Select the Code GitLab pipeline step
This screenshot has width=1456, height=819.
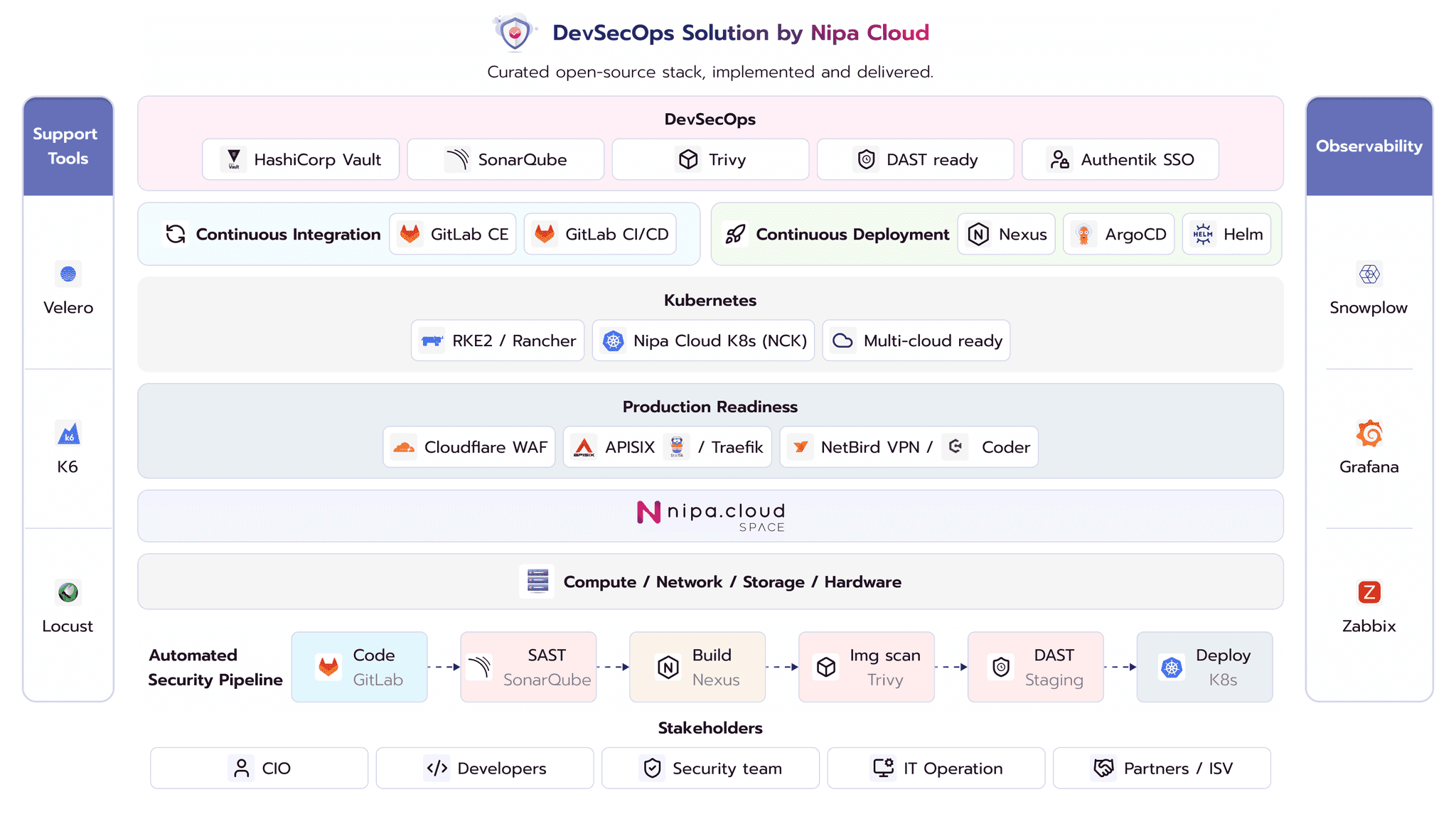[x=360, y=667]
